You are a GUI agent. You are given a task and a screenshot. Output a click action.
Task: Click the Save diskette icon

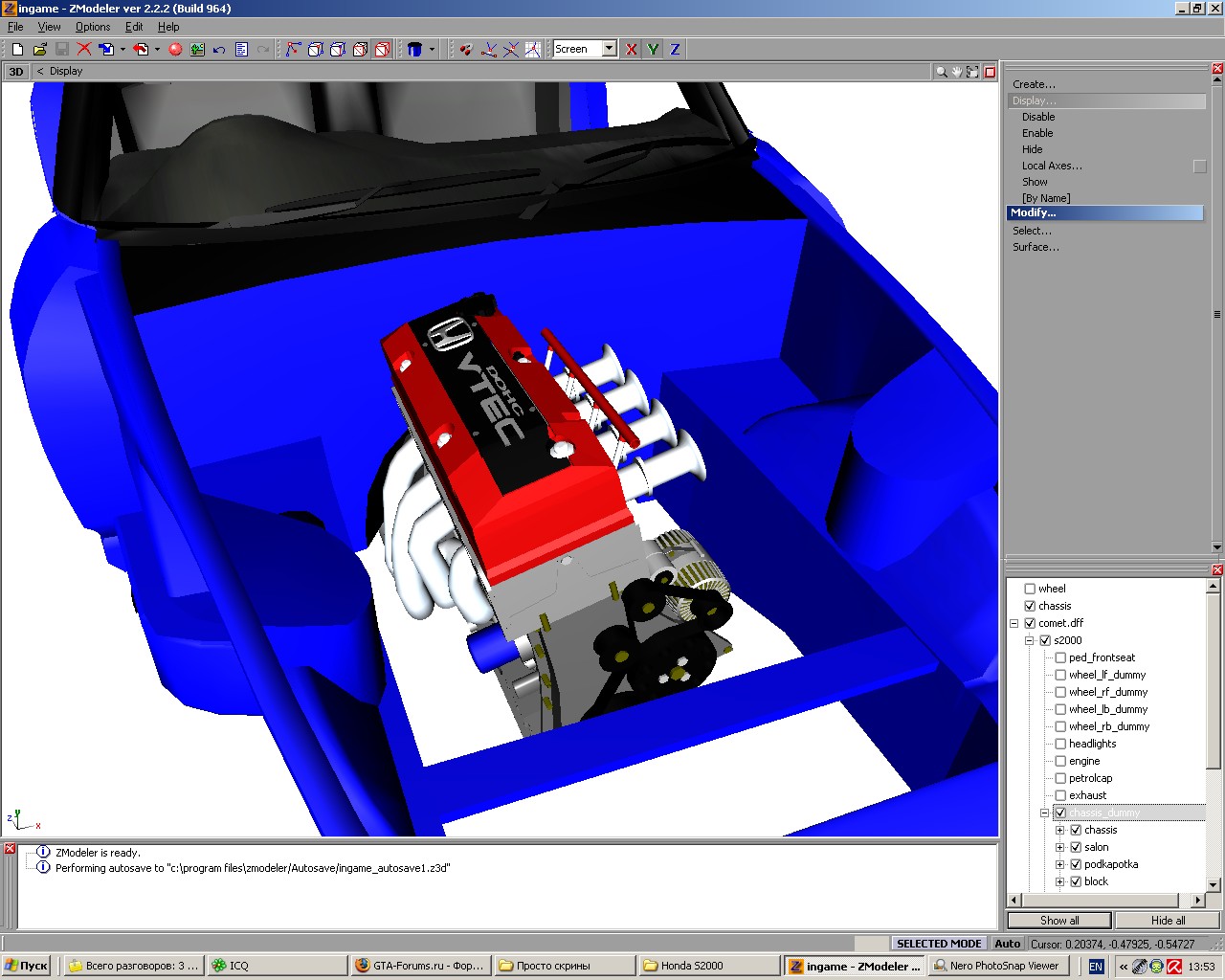click(61, 49)
